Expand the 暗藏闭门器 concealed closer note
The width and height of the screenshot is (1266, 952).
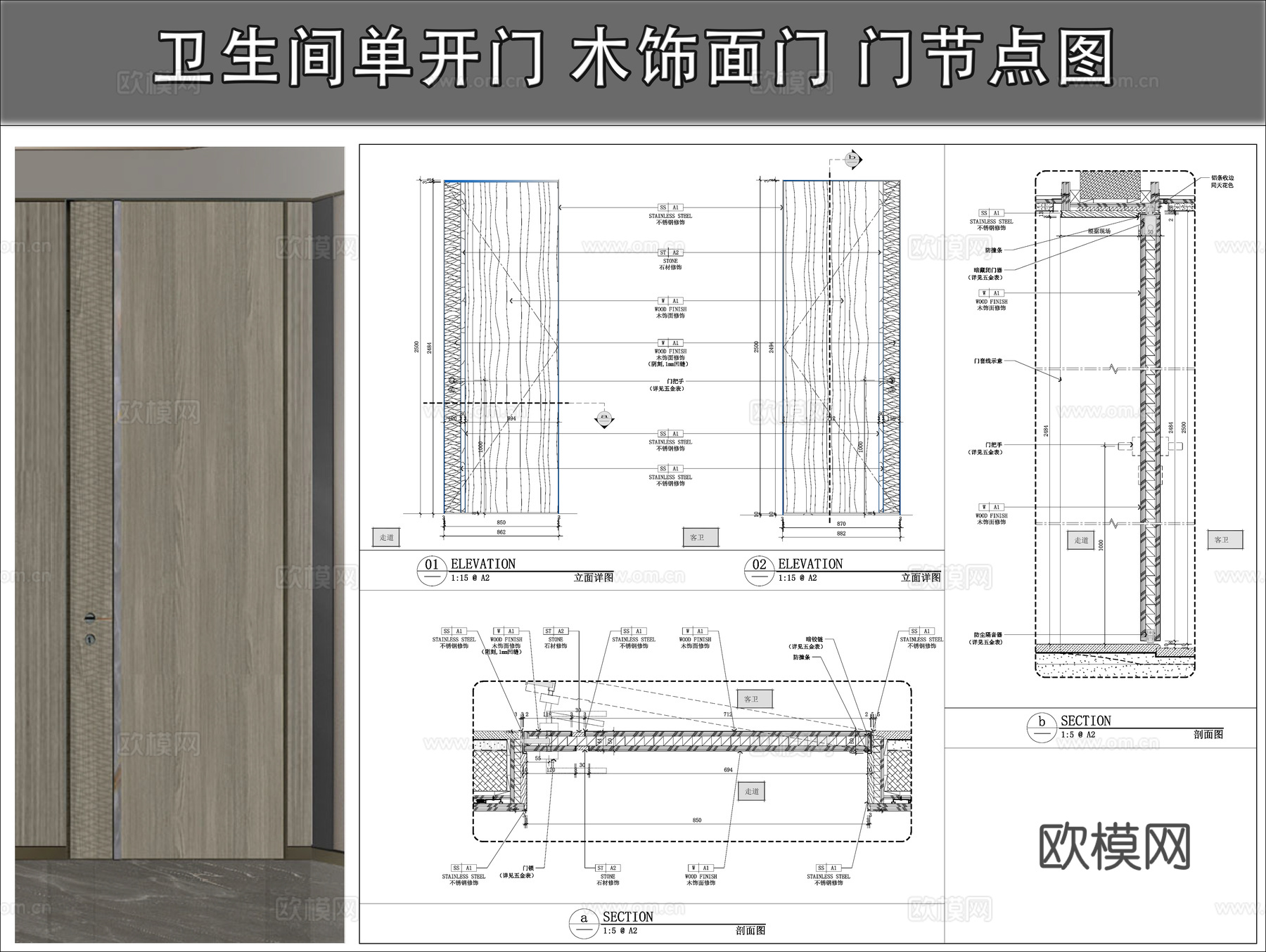(987, 269)
